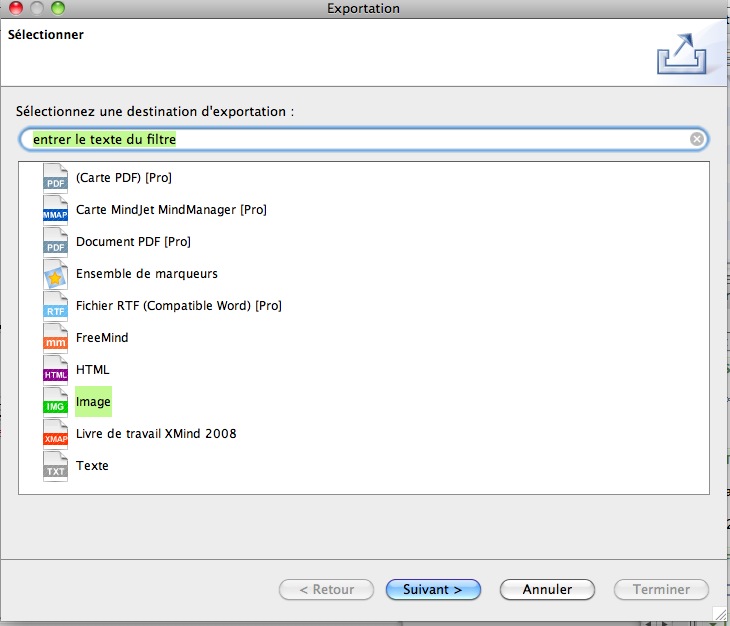This screenshot has width=730, height=626.
Task: Click the Carte PDF file icon
Action: (x=55, y=177)
